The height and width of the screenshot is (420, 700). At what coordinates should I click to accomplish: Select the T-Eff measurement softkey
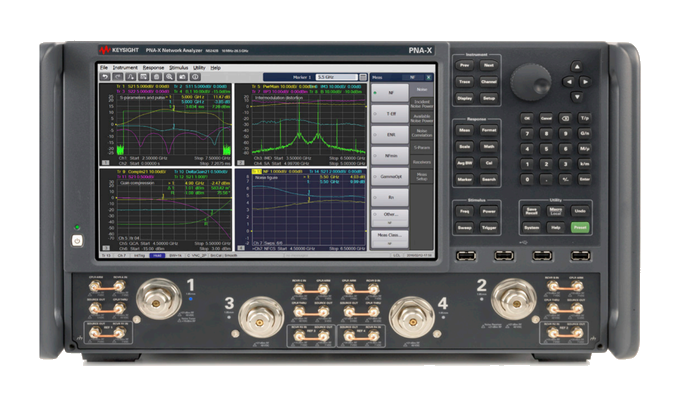390,114
